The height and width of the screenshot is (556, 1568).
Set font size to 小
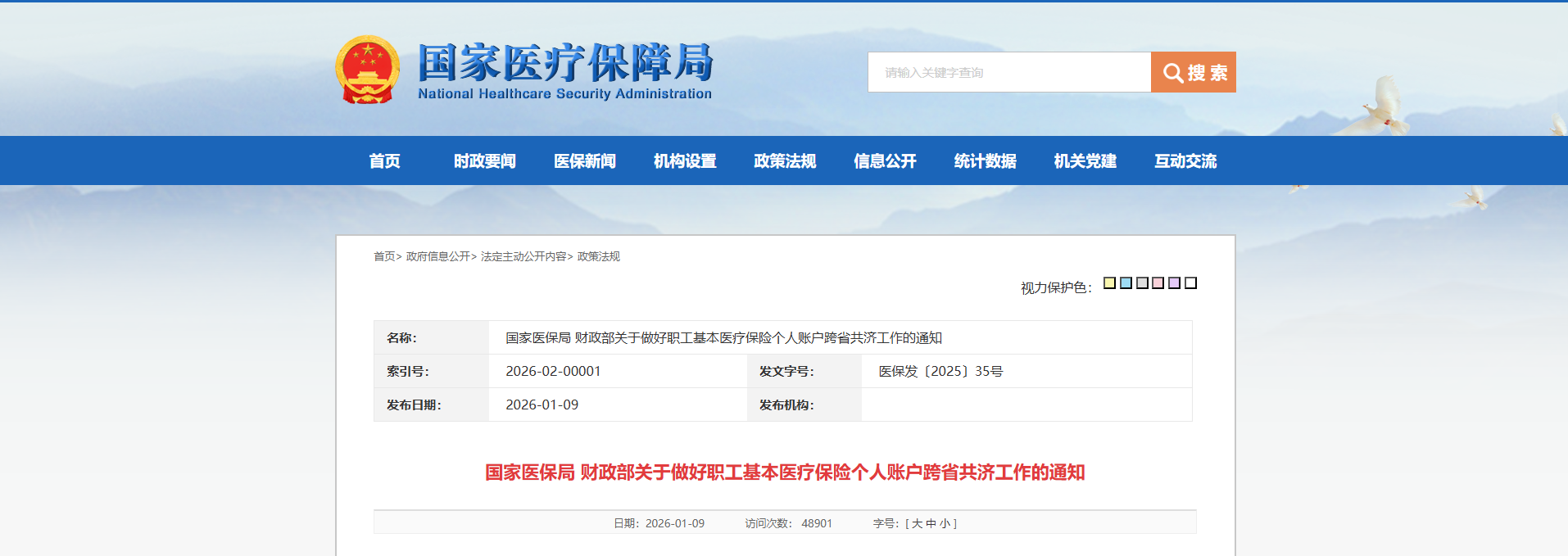945,523
